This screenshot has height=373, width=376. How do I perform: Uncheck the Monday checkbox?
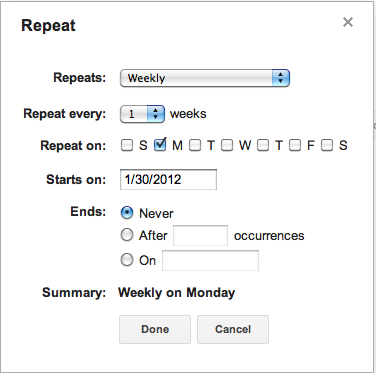click(160, 145)
